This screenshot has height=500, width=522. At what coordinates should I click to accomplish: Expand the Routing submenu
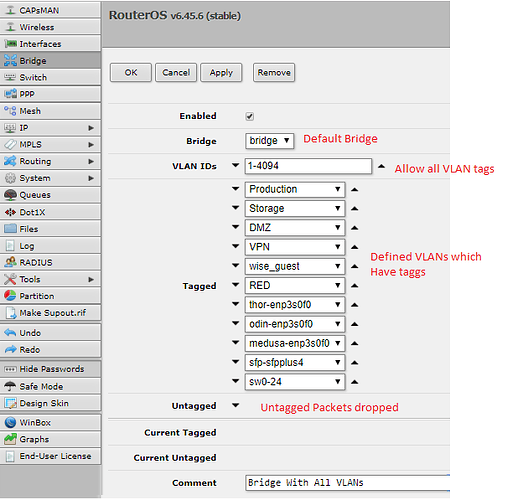pos(91,161)
